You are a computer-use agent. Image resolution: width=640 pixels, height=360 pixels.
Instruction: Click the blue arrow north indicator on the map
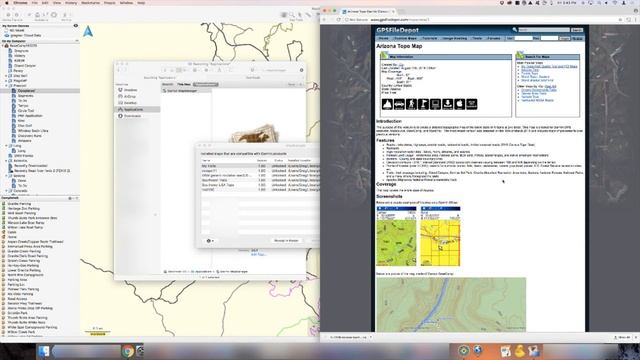click(88, 31)
